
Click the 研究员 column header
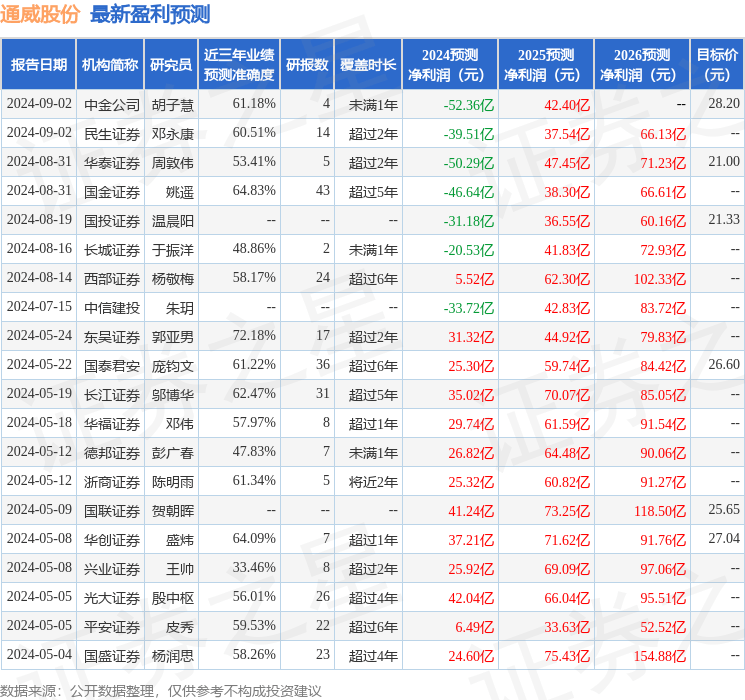(x=171, y=65)
